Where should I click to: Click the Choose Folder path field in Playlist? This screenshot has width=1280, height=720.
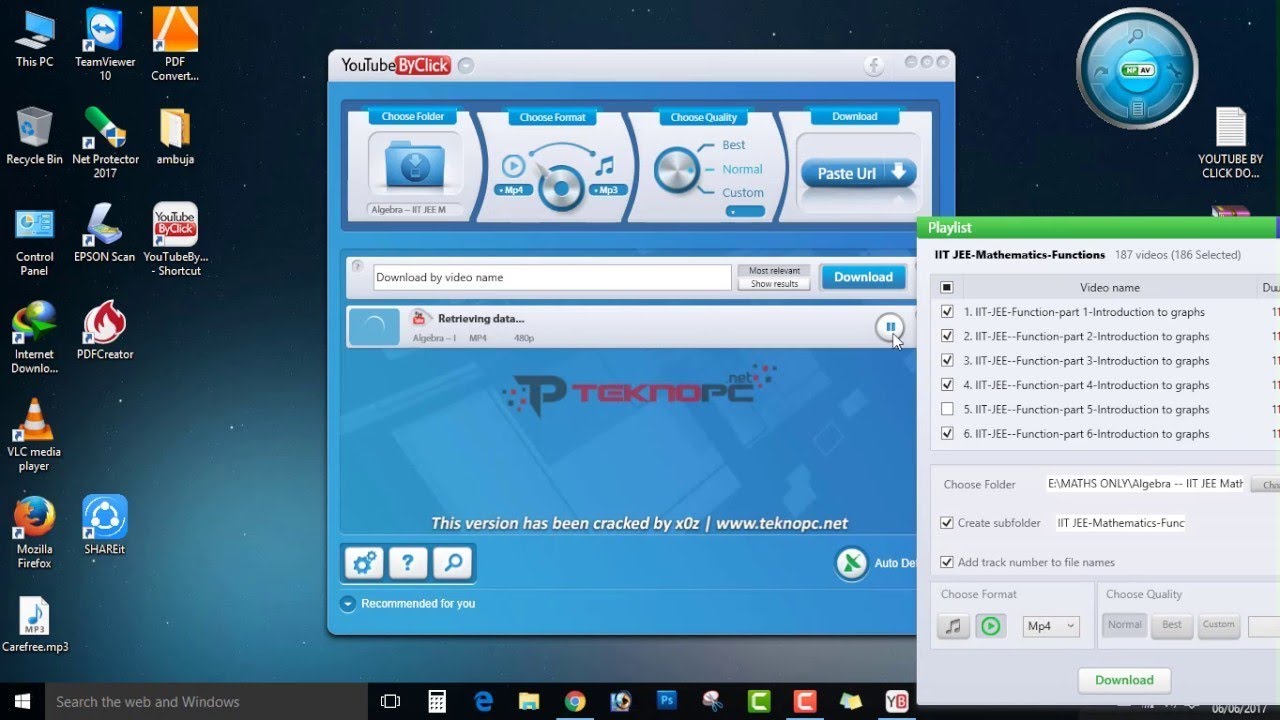pos(1145,484)
